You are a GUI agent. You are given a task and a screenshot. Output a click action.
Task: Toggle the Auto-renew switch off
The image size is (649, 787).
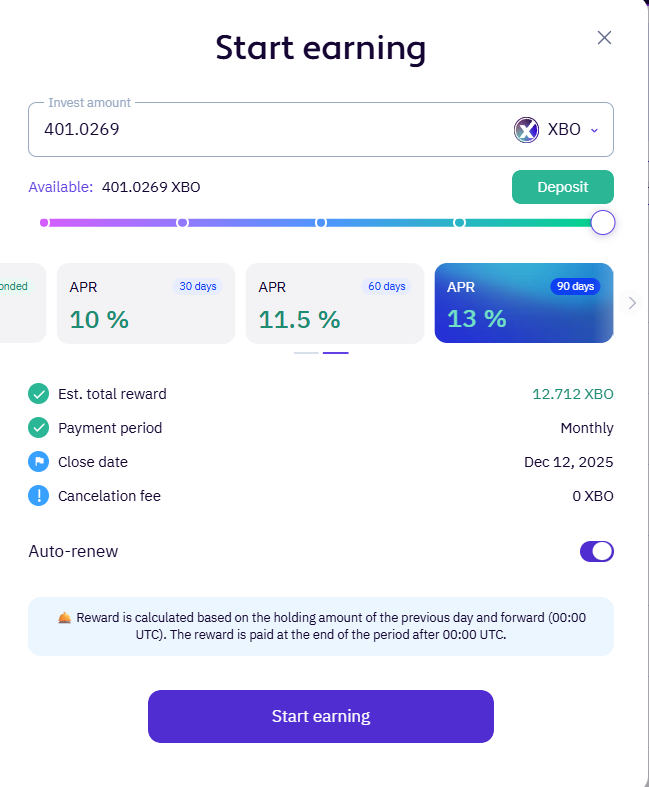pos(597,551)
